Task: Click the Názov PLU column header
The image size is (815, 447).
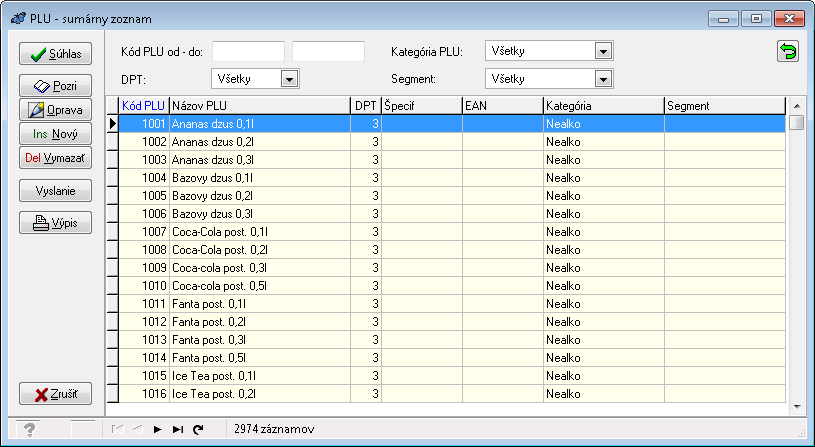Action: [x=260, y=106]
